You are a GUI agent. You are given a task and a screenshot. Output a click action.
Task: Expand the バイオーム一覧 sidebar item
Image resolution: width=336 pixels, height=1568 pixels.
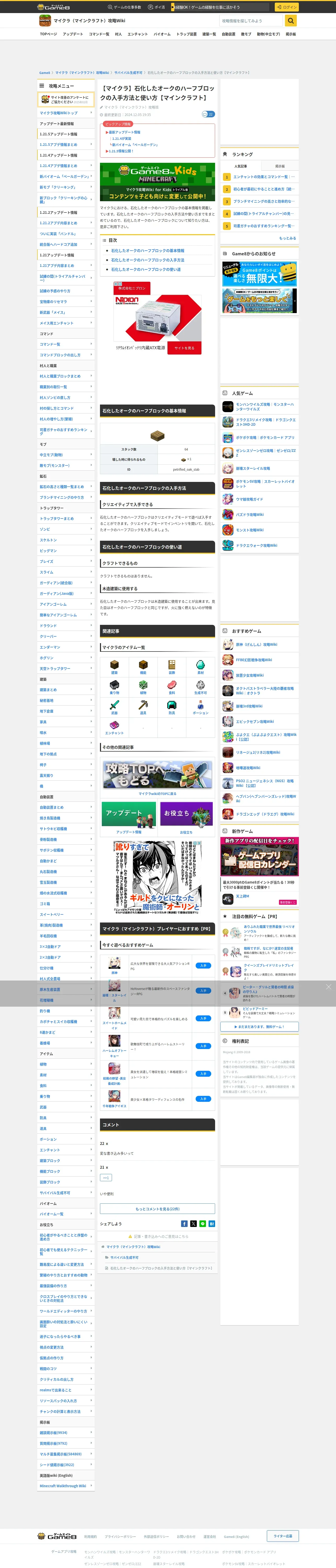66,1214
